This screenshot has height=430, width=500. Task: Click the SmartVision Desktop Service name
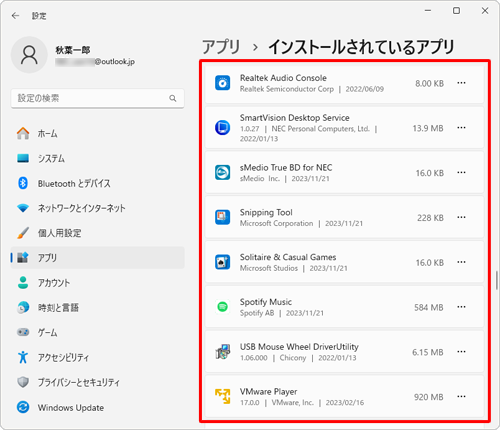(295, 118)
